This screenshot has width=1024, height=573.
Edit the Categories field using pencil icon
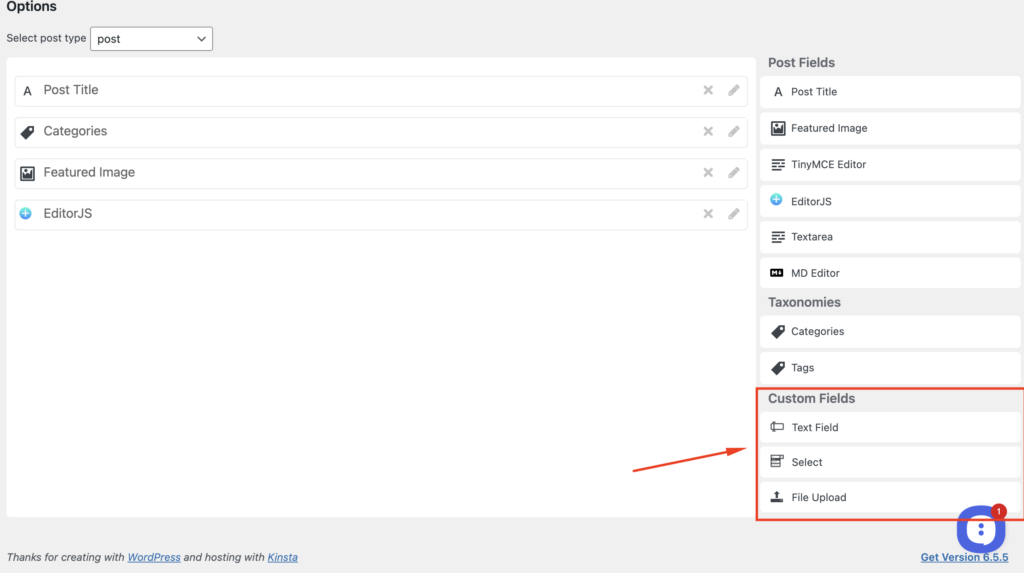click(x=734, y=131)
